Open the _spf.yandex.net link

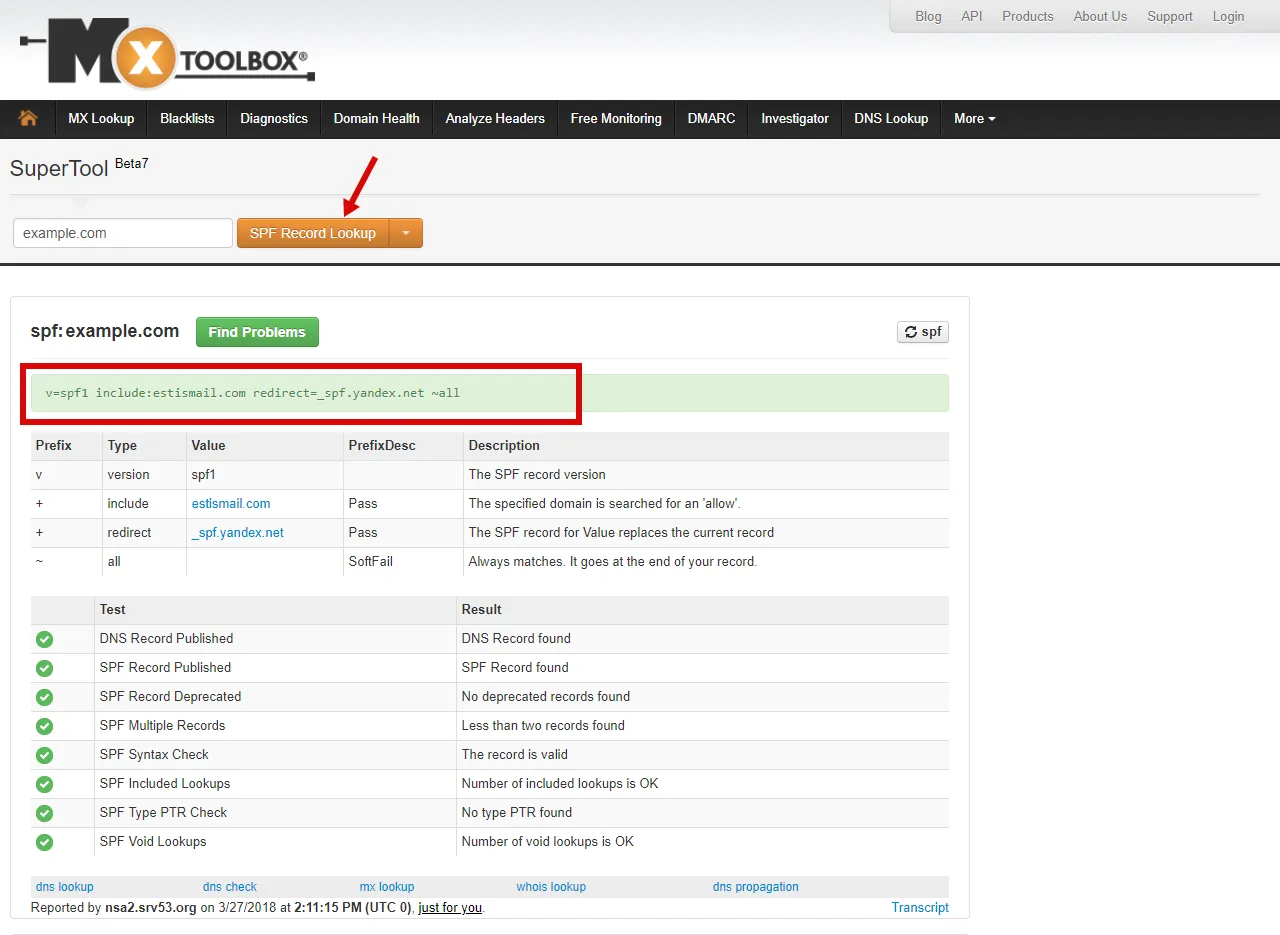click(x=238, y=533)
